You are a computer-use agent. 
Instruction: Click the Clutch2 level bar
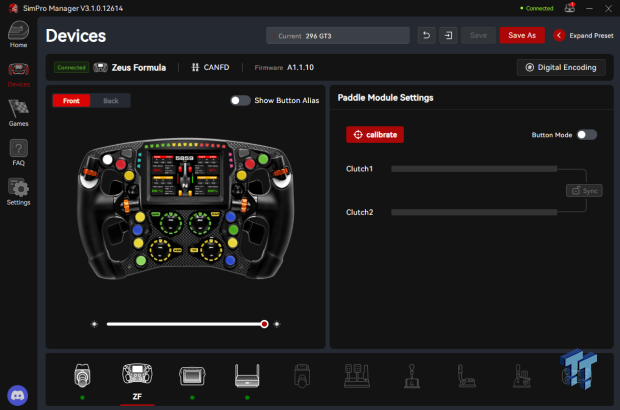coord(474,212)
